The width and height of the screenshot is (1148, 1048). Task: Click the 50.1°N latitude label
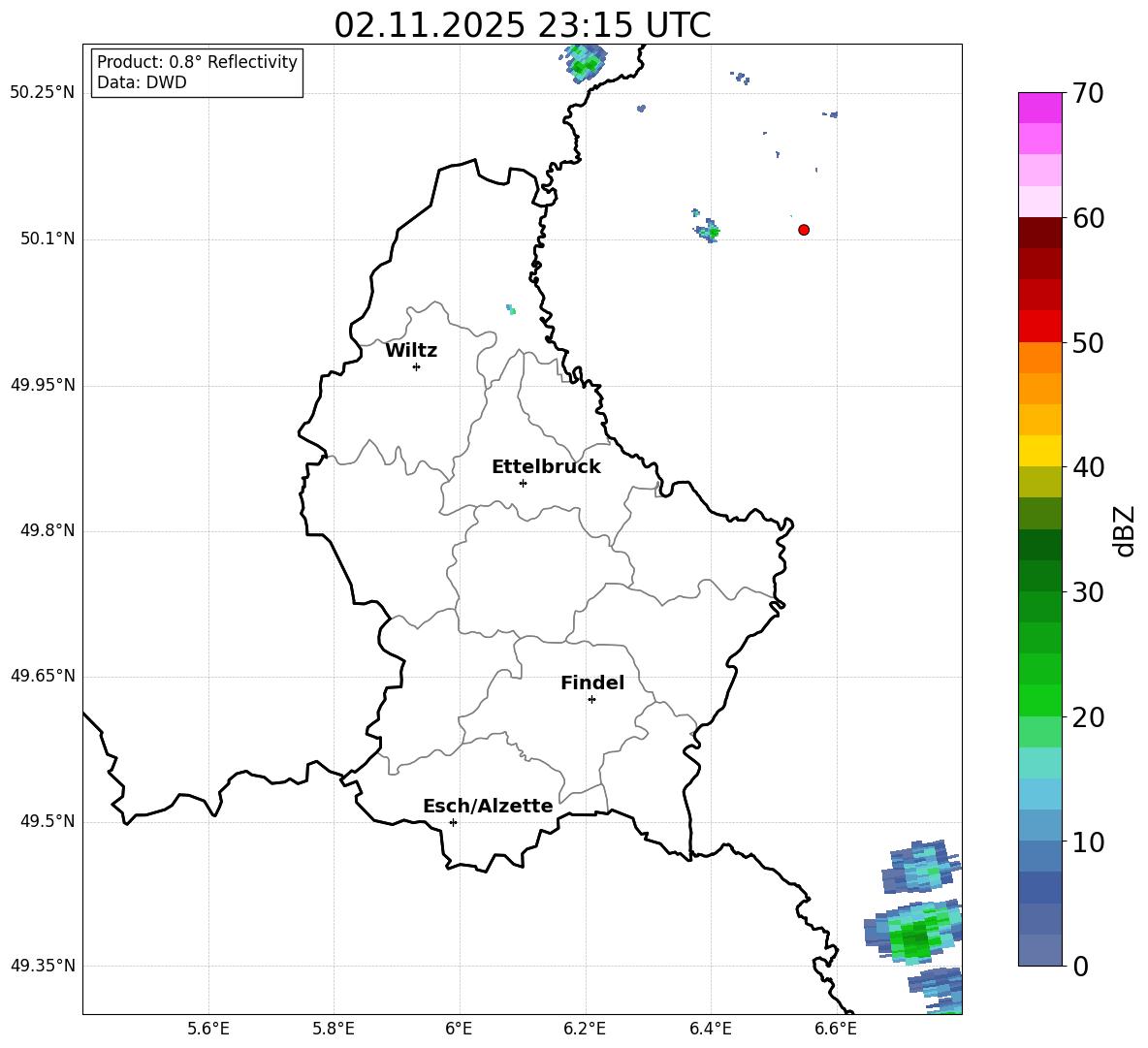[48, 238]
